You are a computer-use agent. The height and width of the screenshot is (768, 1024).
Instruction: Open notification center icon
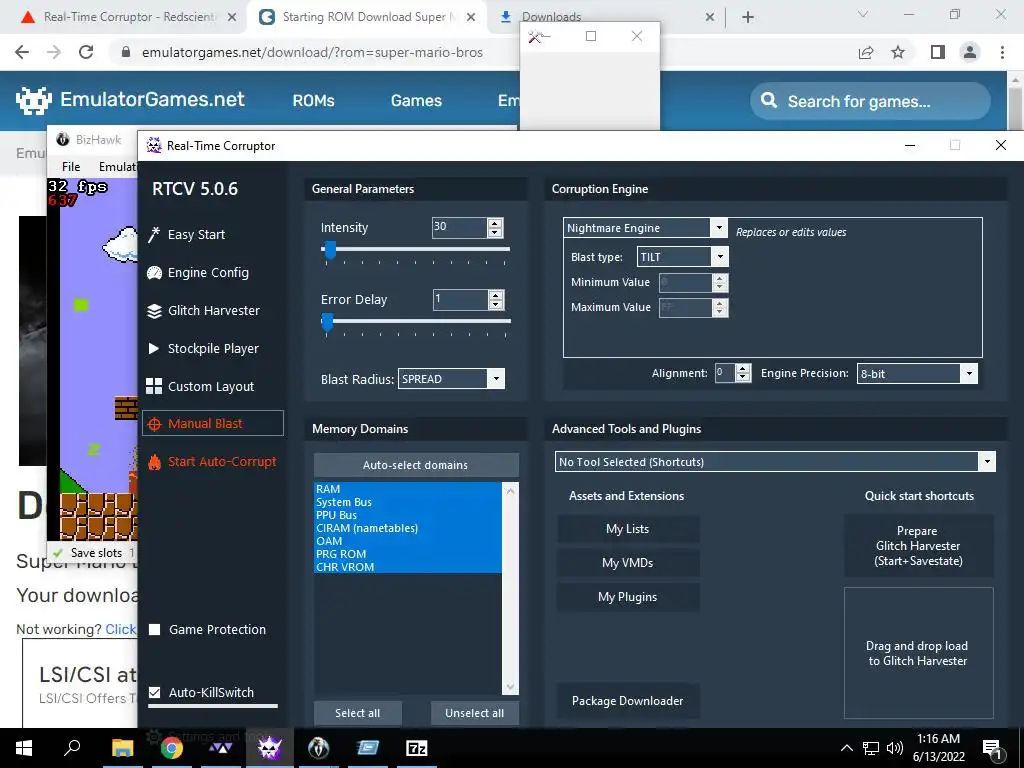pos(991,749)
